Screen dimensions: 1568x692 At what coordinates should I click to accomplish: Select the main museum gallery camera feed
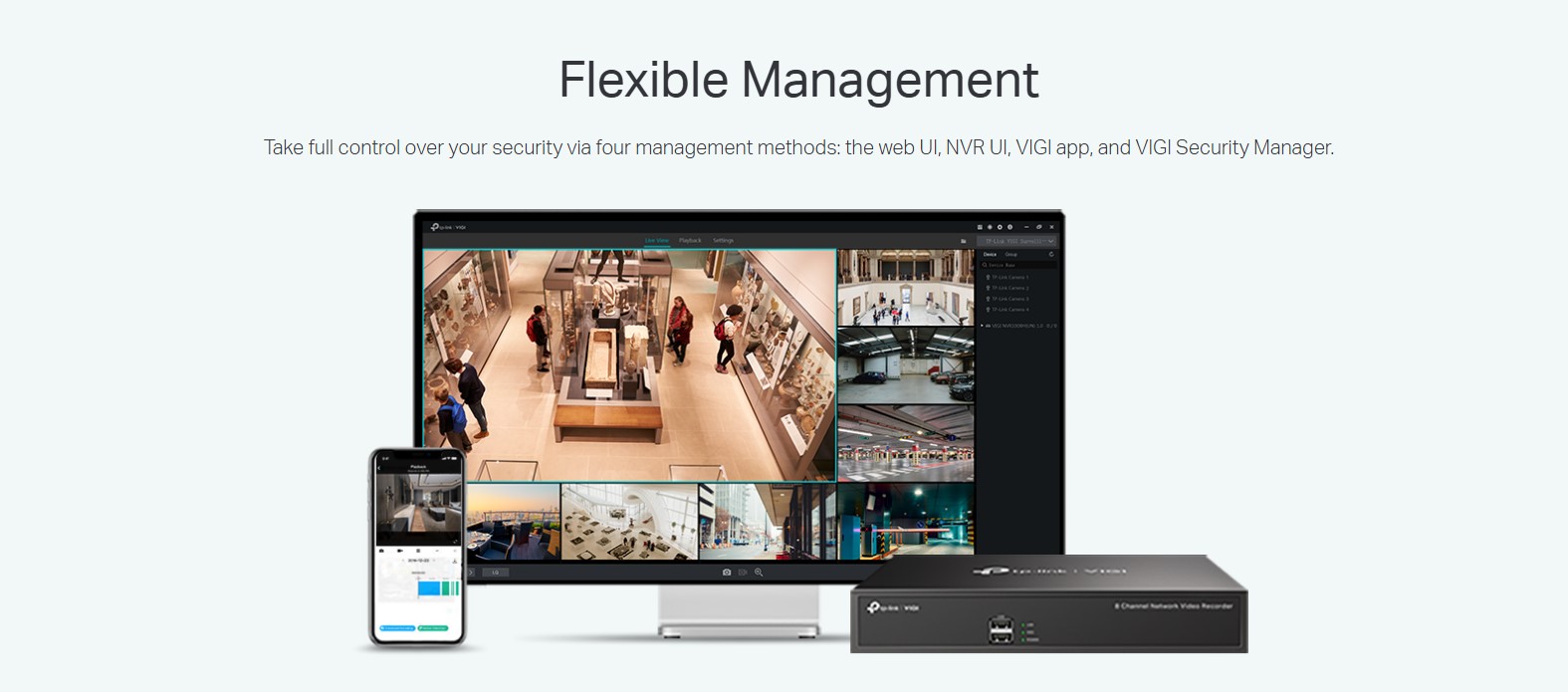(629, 364)
